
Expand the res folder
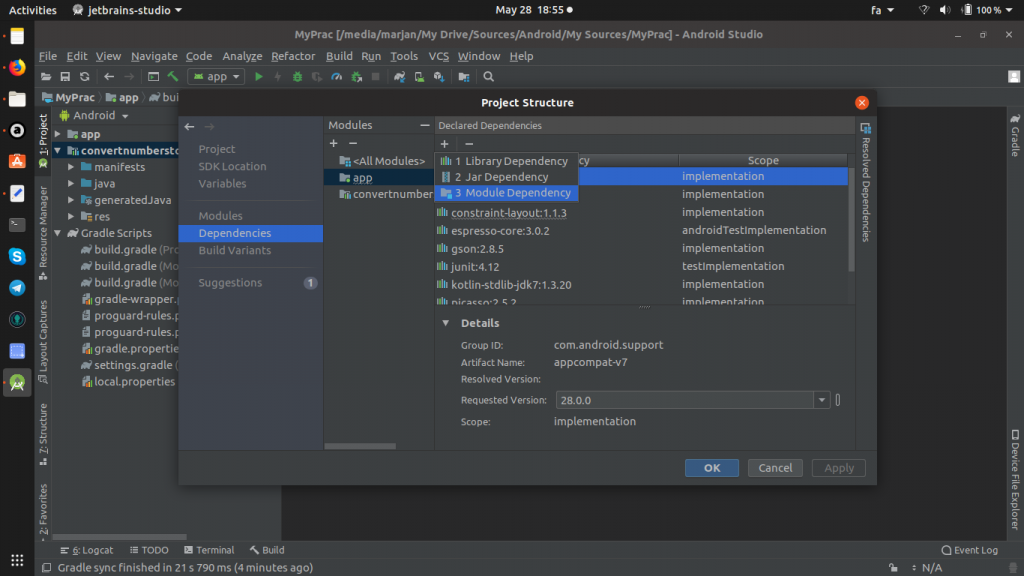[71, 216]
